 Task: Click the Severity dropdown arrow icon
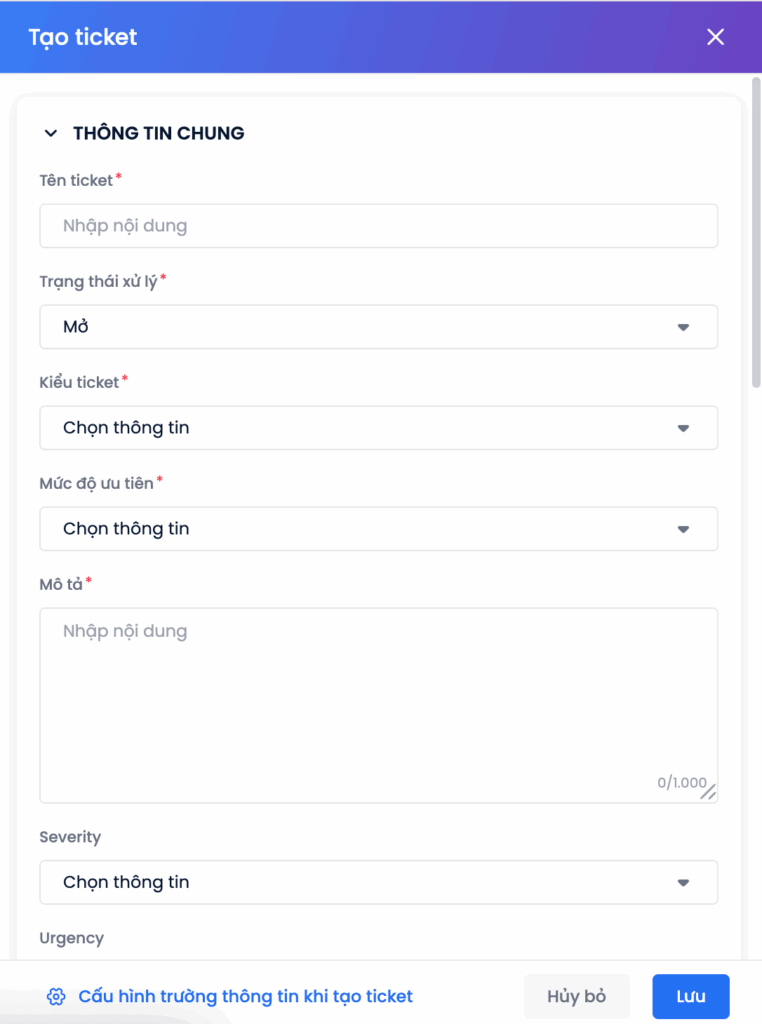pos(684,882)
